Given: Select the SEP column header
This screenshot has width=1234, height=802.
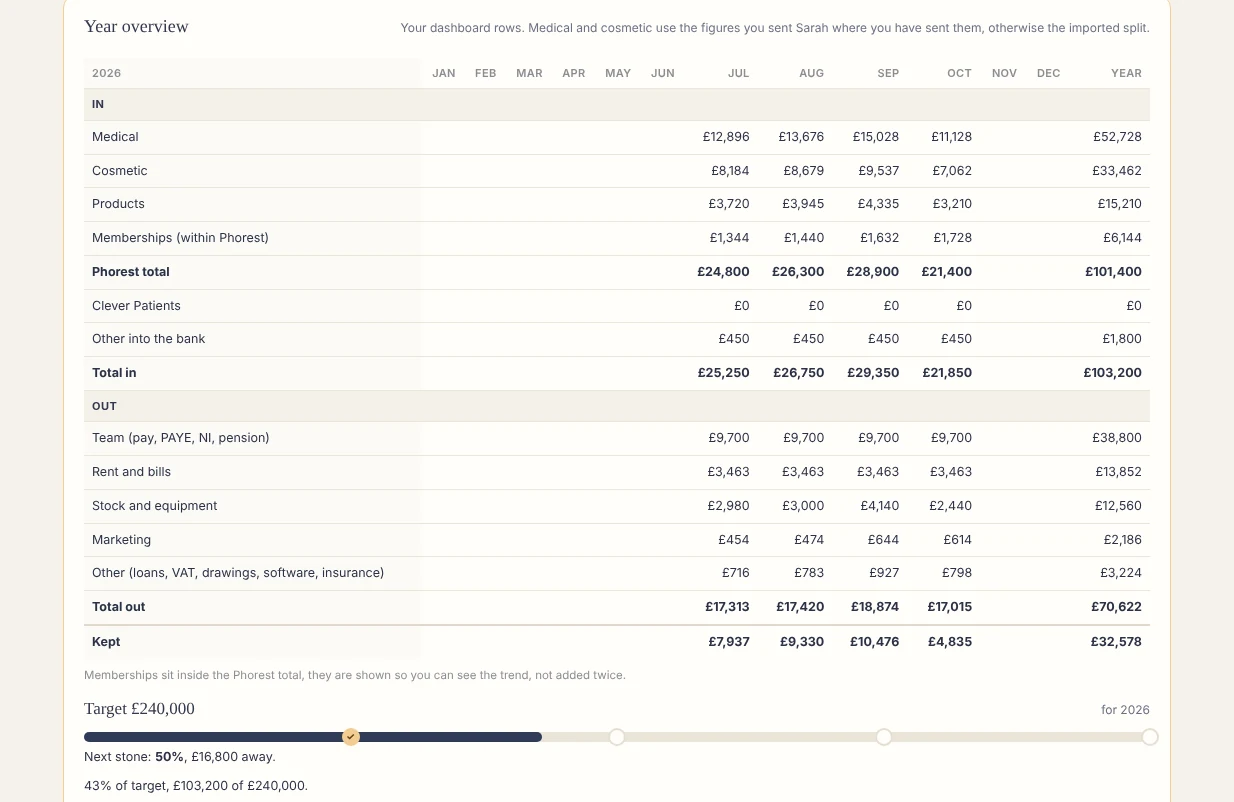Looking at the screenshot, I should tap(888, 73).
